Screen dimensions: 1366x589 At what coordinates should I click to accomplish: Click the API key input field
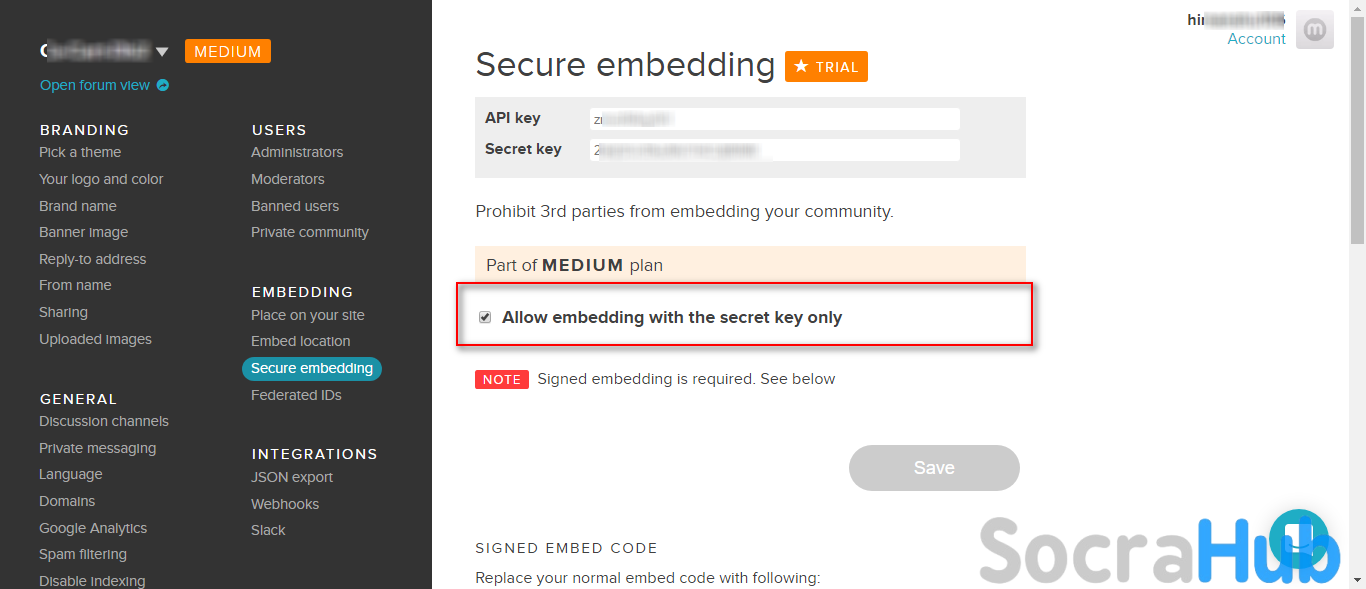pos(774,119)
